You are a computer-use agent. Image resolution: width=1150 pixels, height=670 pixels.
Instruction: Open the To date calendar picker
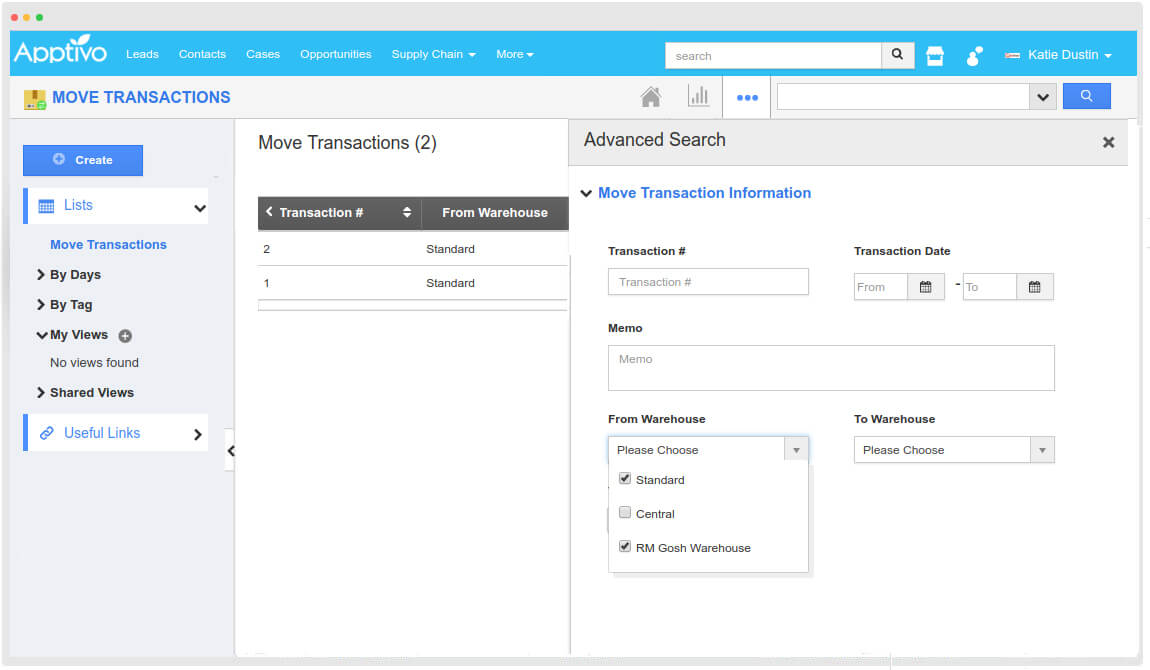(x=1034, y=287)
